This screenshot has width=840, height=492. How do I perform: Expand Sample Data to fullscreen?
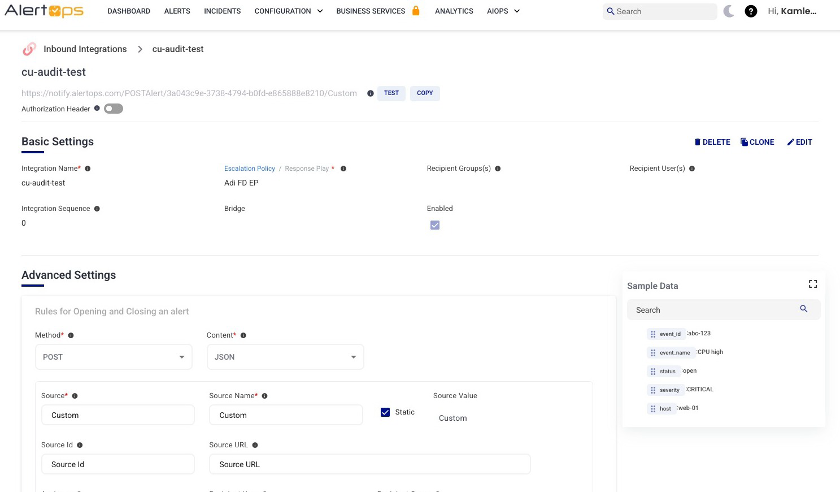point(813,284)
